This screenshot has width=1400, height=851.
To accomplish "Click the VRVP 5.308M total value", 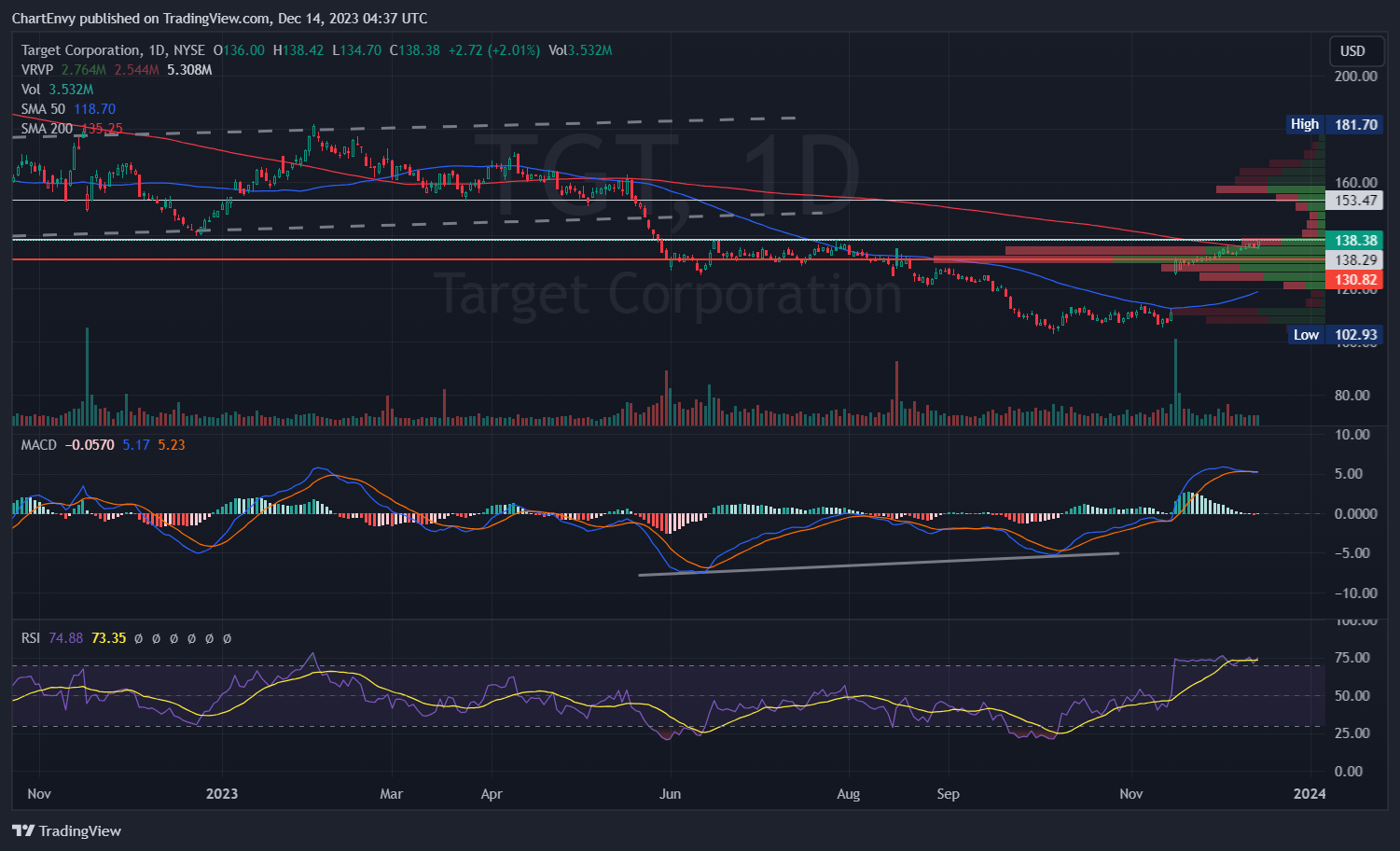I will 189,70.
